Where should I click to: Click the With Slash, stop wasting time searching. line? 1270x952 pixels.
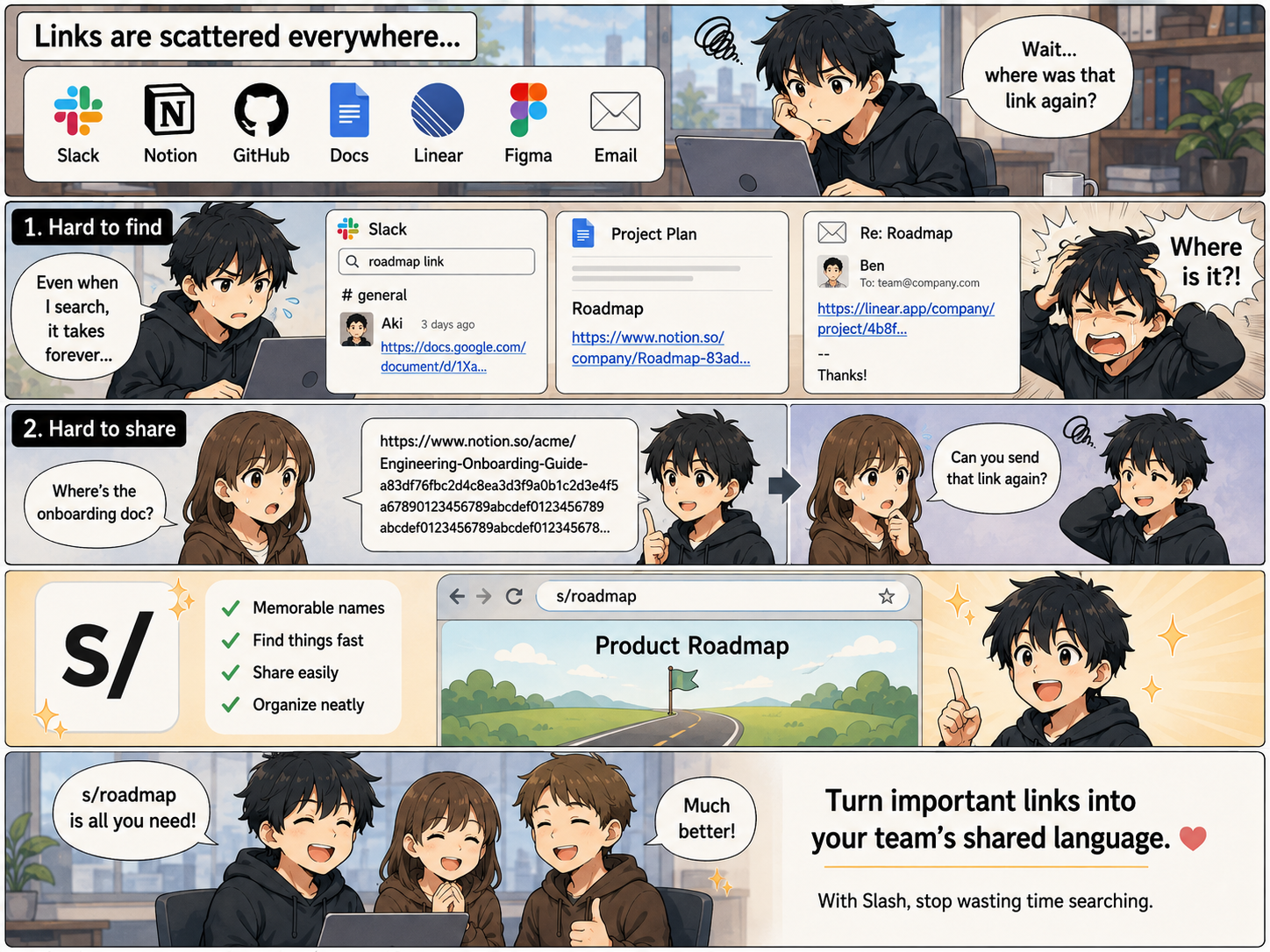[x=985, y=901]
